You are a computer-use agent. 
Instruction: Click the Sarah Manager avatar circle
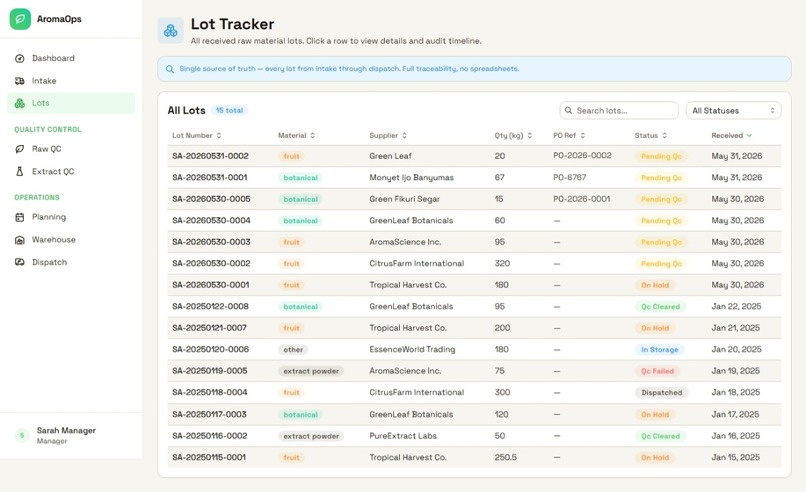click(x=22, y=435)
